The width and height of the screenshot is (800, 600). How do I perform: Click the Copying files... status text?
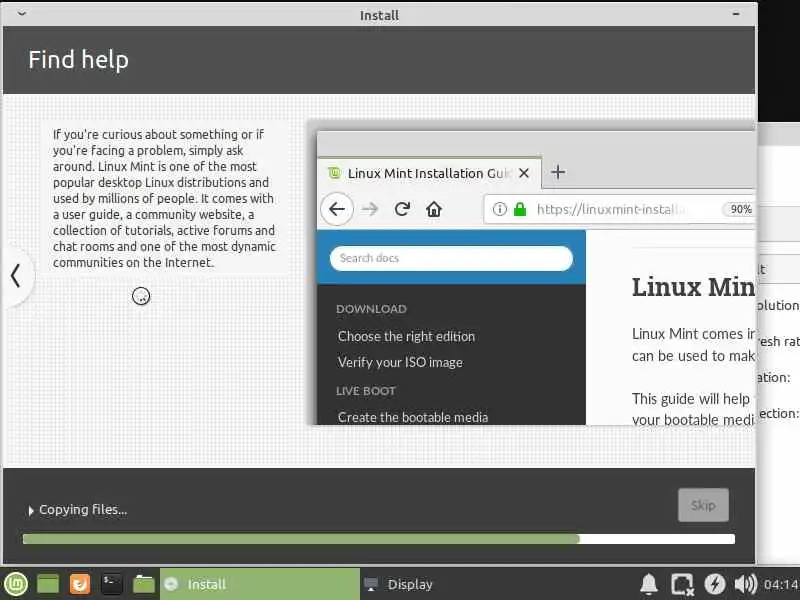coord(83,510)
